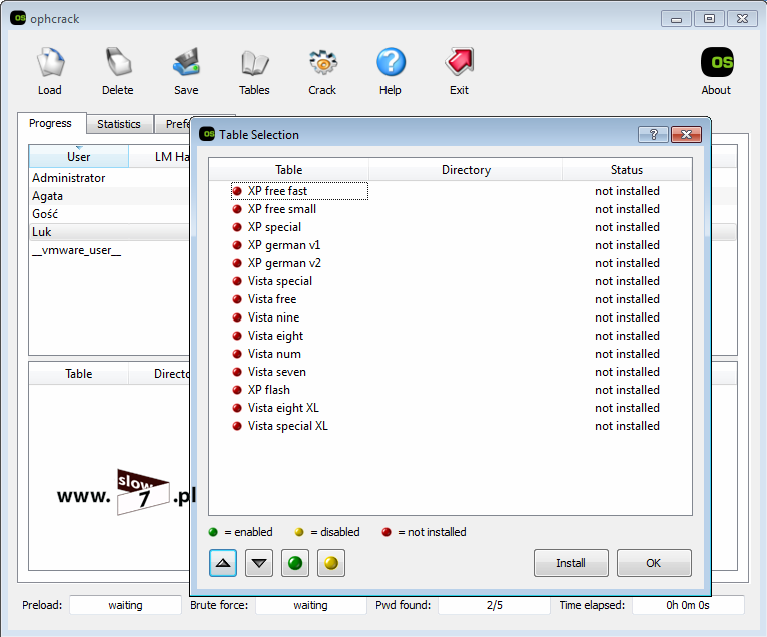767x637 pixels.
Task: Click the Table header in the lower main panel
Action: [x=79, y=374]
